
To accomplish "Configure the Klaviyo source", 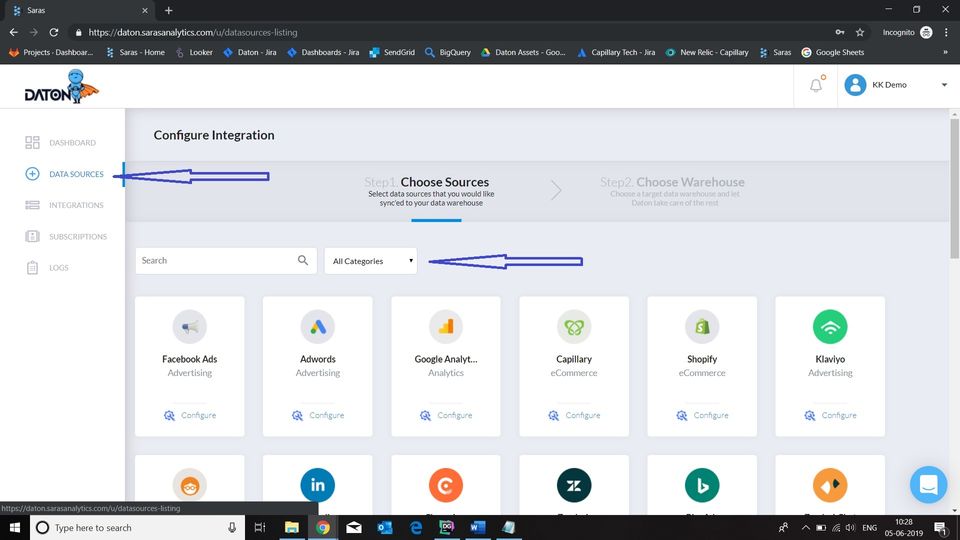I will point(830,415).
